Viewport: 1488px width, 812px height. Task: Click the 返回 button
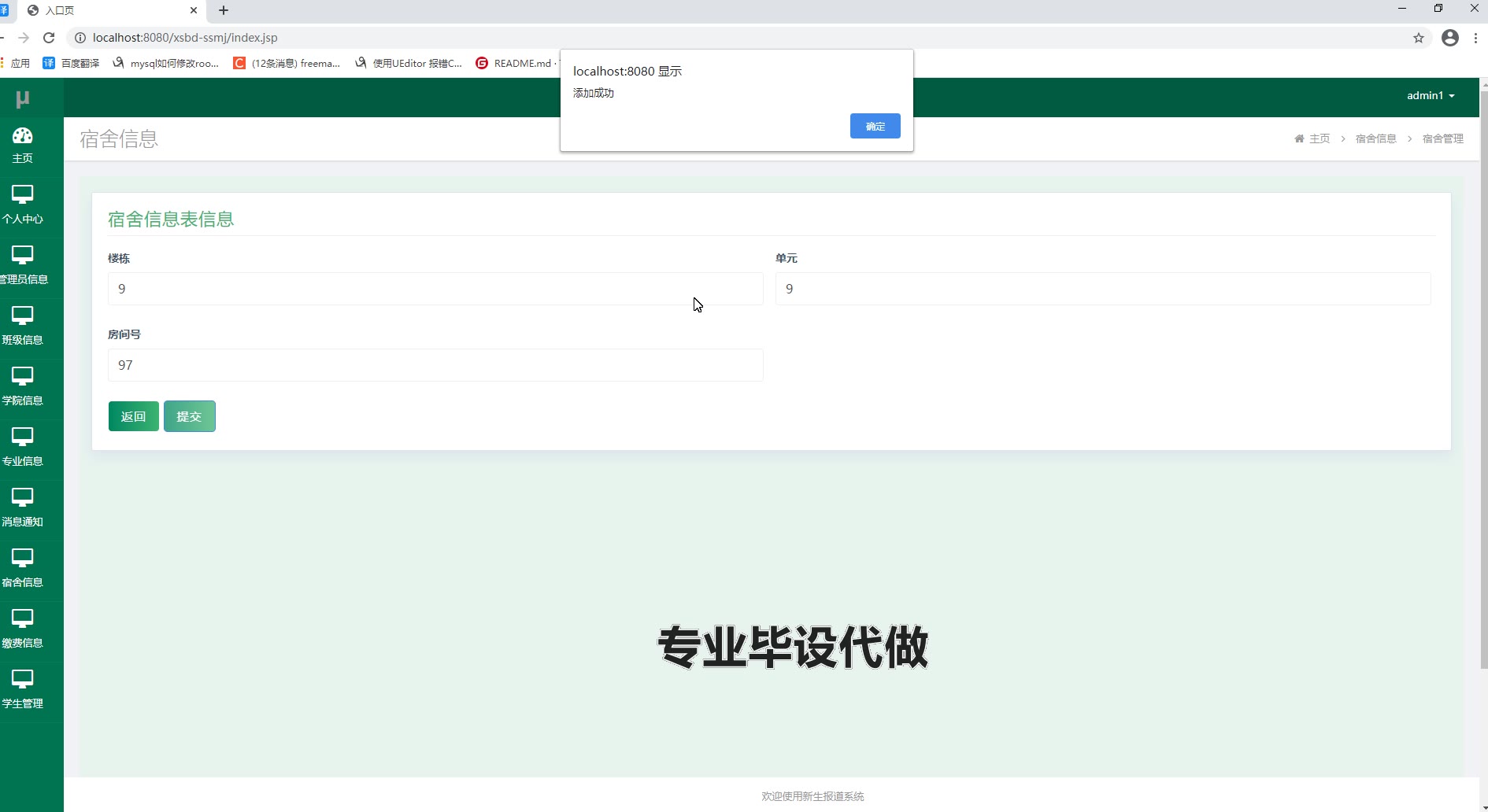(134, 416)
